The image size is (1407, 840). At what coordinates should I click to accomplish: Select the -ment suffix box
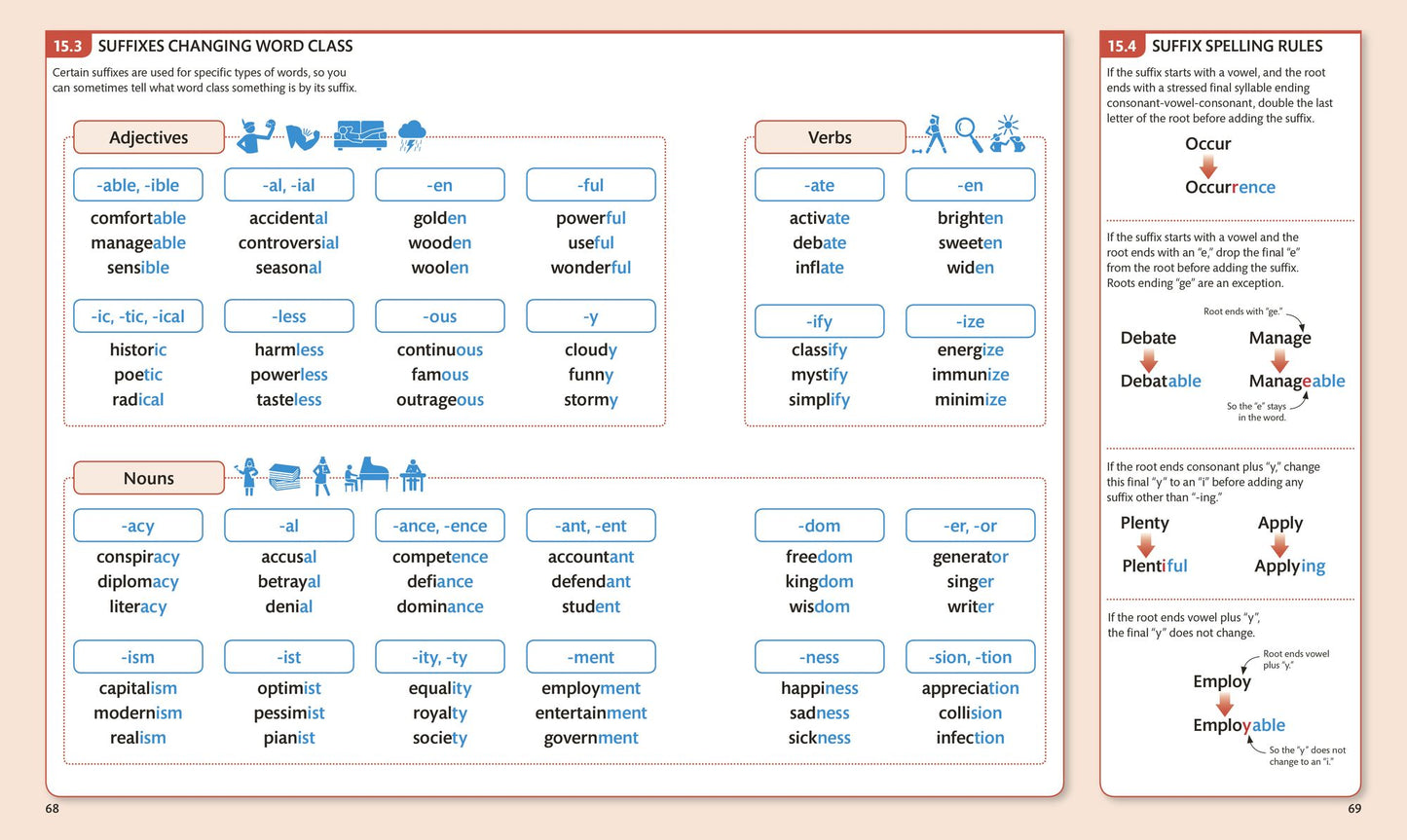[591, 657]
